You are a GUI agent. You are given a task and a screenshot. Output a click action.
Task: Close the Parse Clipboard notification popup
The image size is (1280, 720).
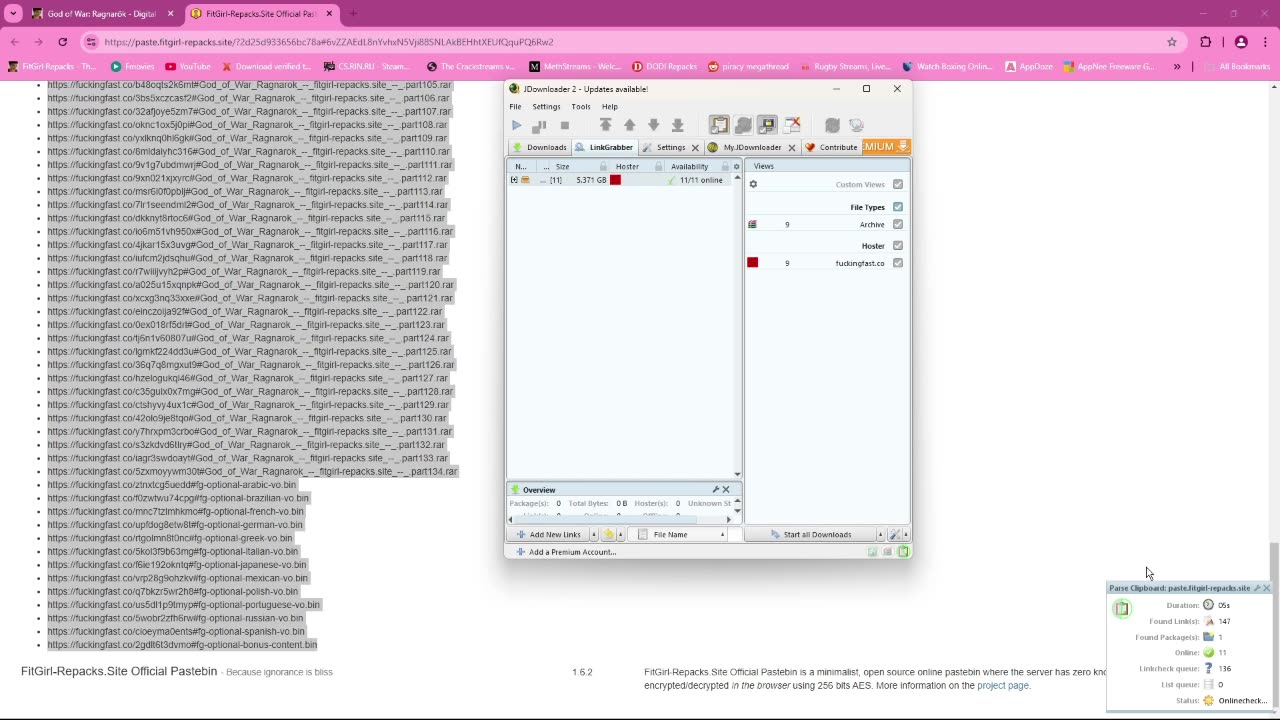tap(1267, 588)
